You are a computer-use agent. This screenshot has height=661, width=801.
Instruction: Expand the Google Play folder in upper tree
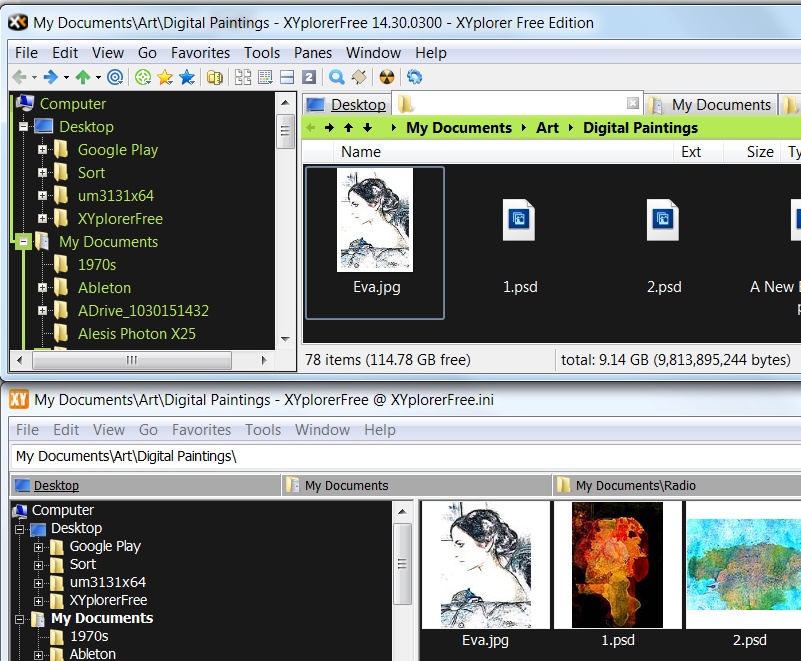coord(43,150)
